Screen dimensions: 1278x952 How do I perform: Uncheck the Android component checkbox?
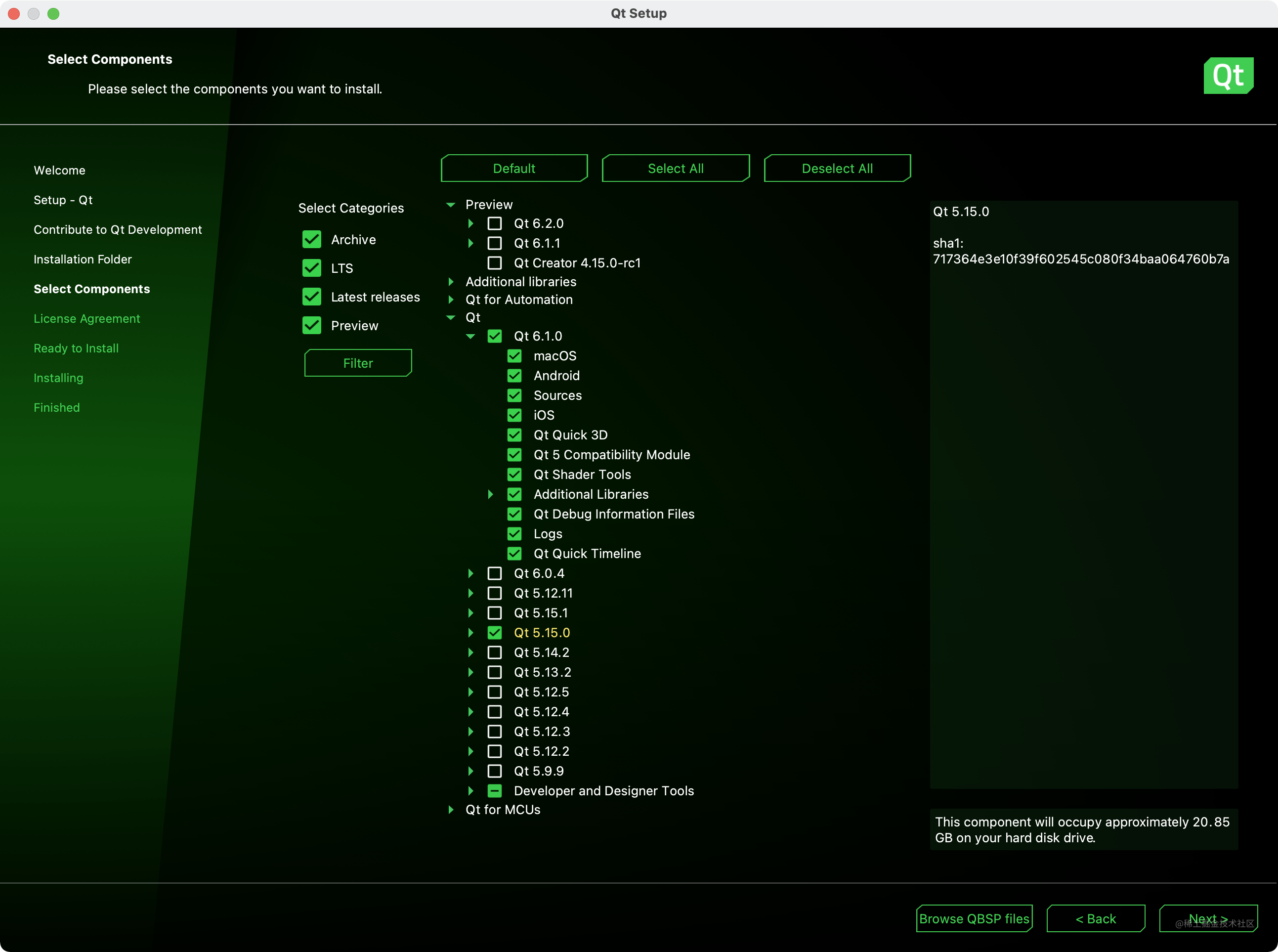pyautogui.click(x=514, y=376)
